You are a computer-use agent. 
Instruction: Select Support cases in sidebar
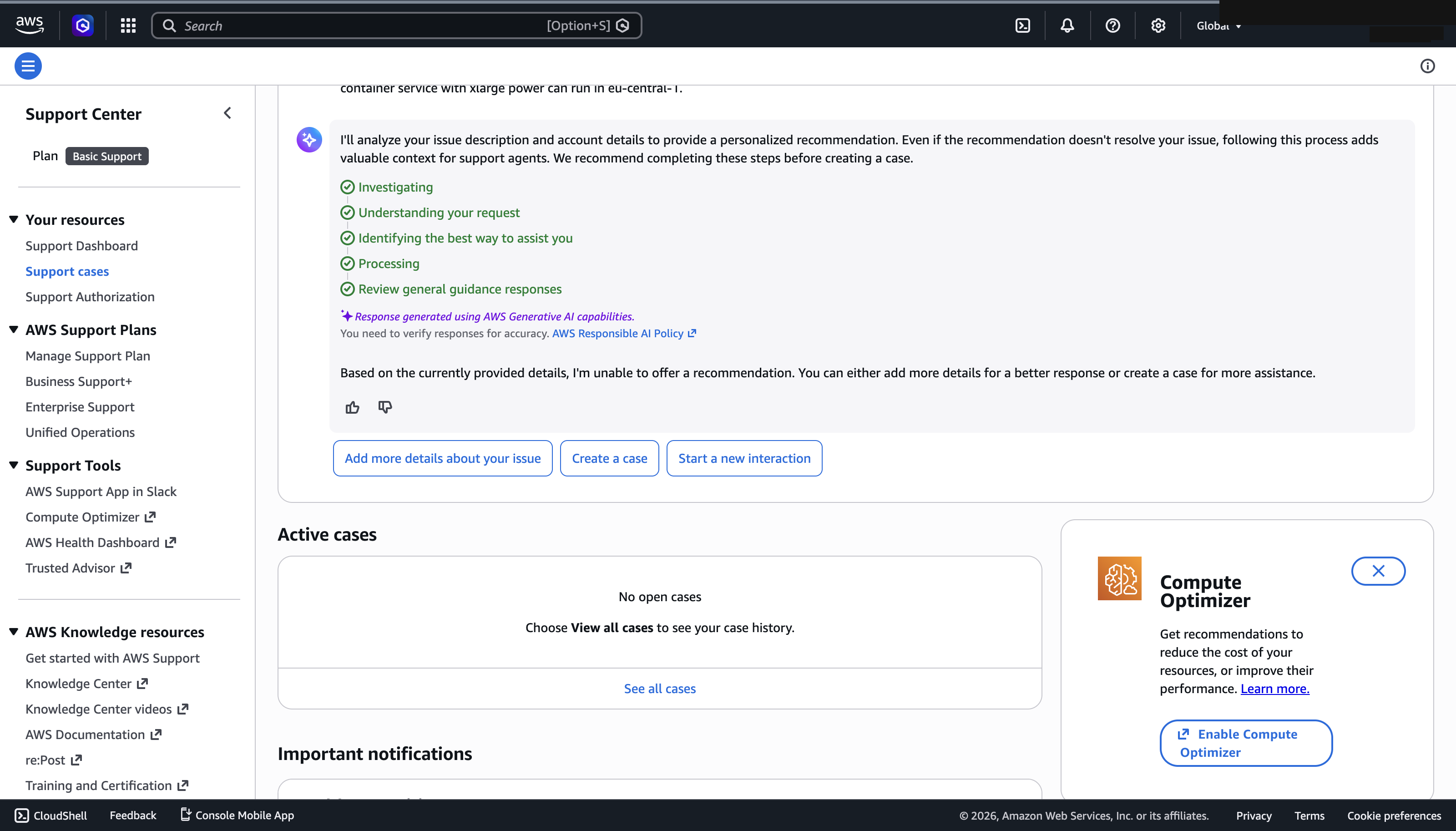tap(67, 271)
